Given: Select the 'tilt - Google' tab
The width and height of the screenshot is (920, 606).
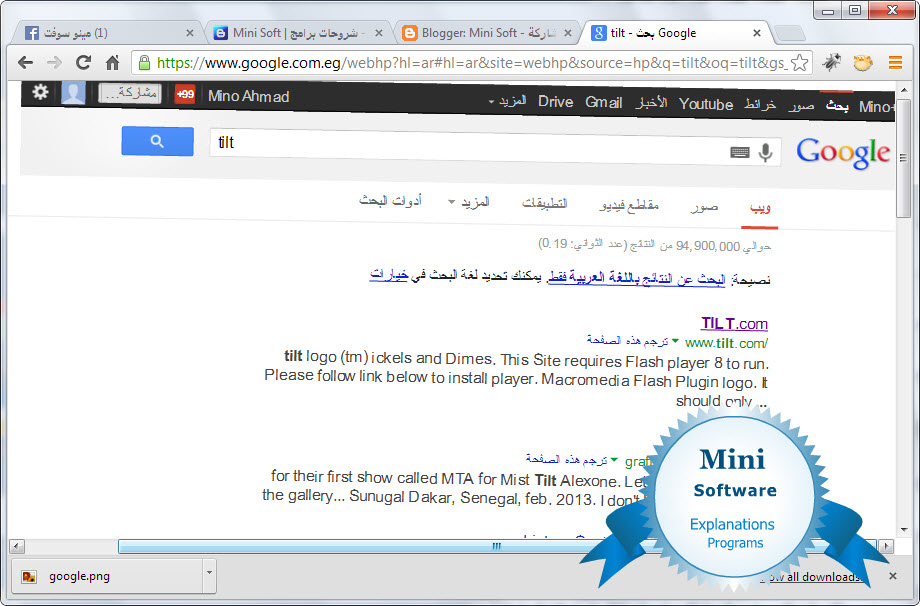Looking at the screenshot, I should tap(674, 33).
